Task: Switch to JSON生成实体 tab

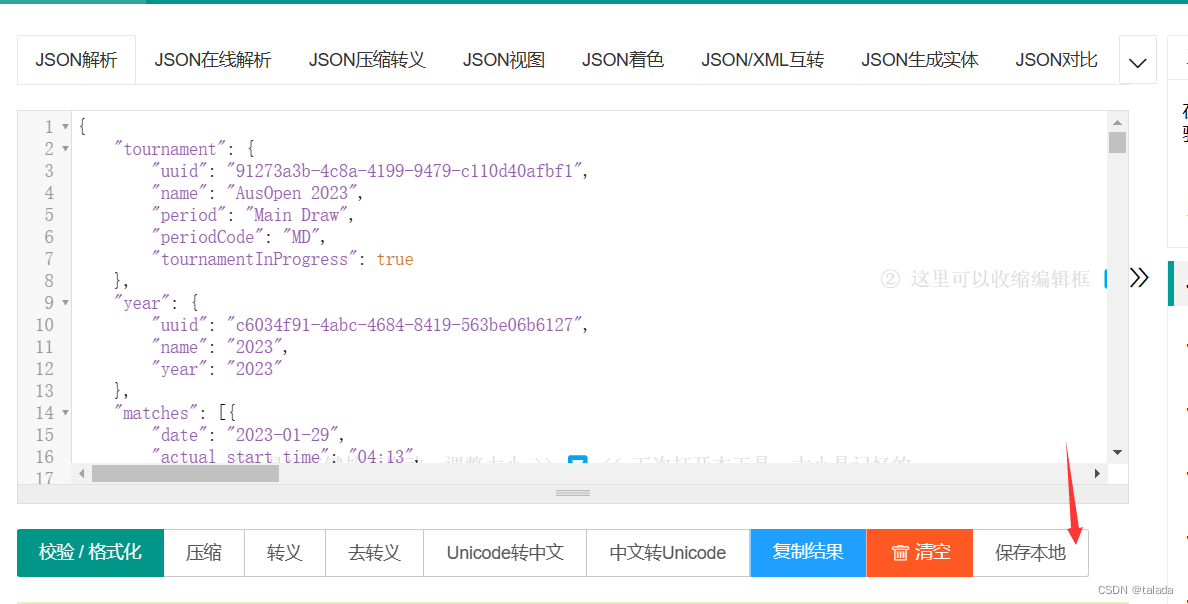Action: [920, 60]
